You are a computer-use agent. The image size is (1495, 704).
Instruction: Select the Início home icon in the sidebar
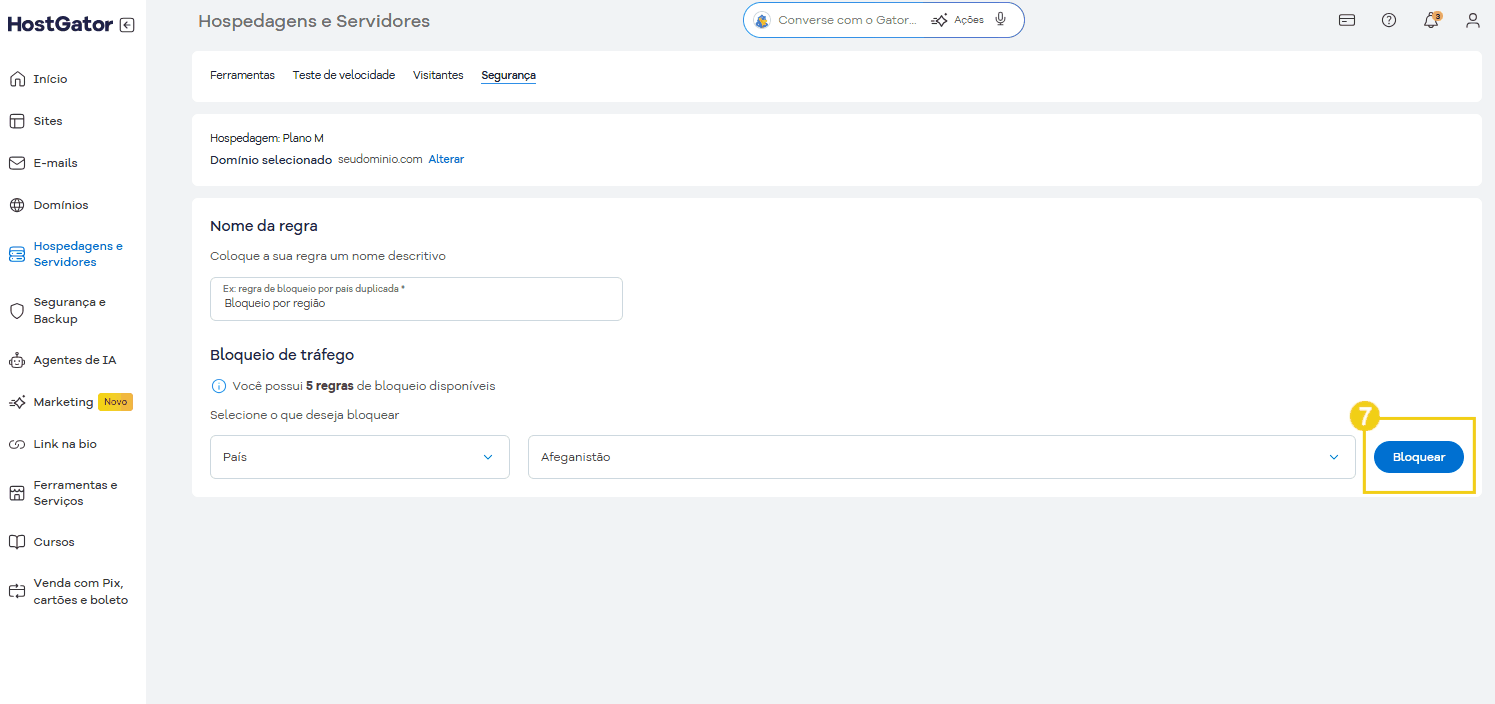pyautogui.click(x=16, y=78)
